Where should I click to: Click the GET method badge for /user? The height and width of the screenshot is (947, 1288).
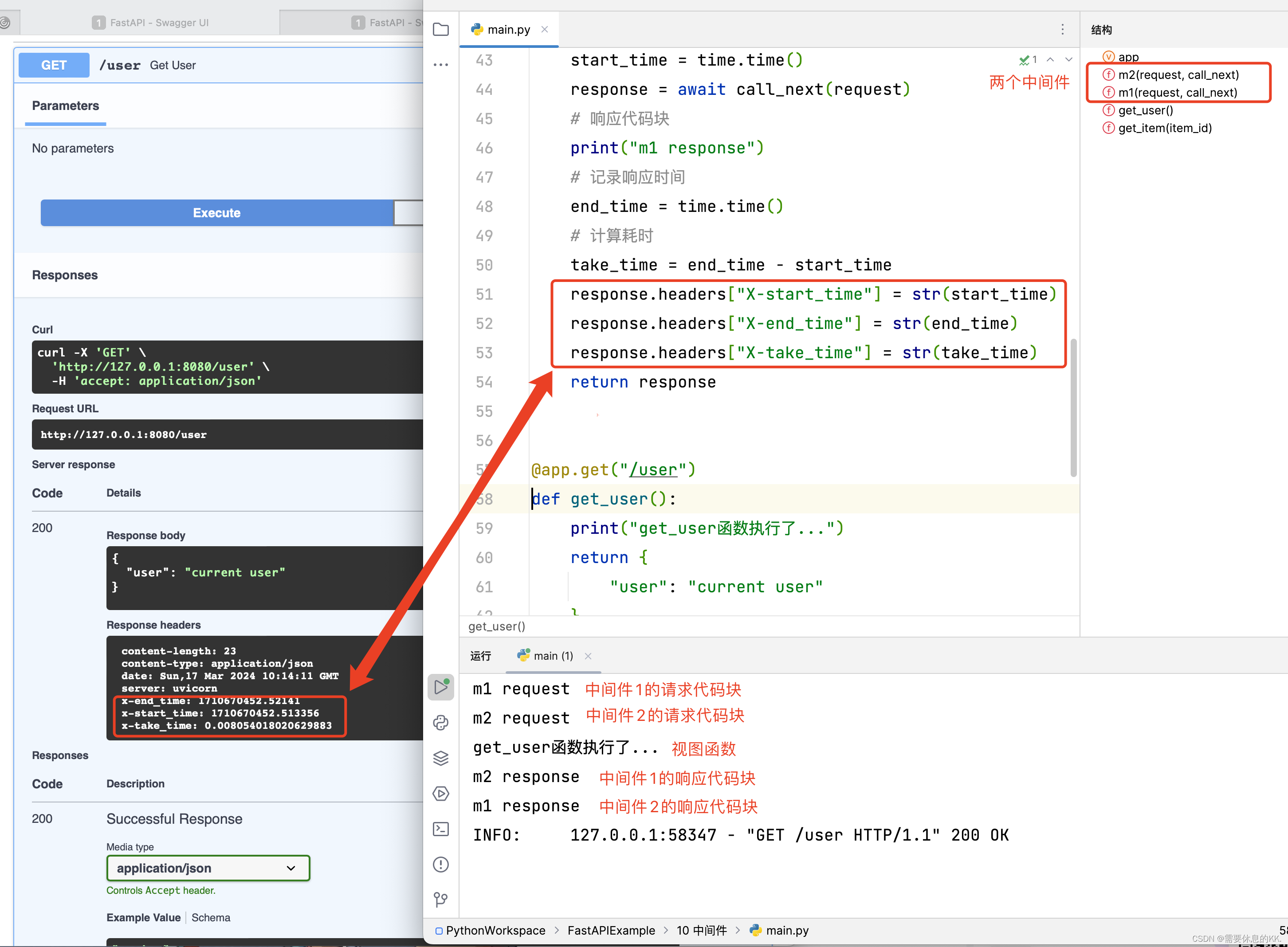coord(54,65)
